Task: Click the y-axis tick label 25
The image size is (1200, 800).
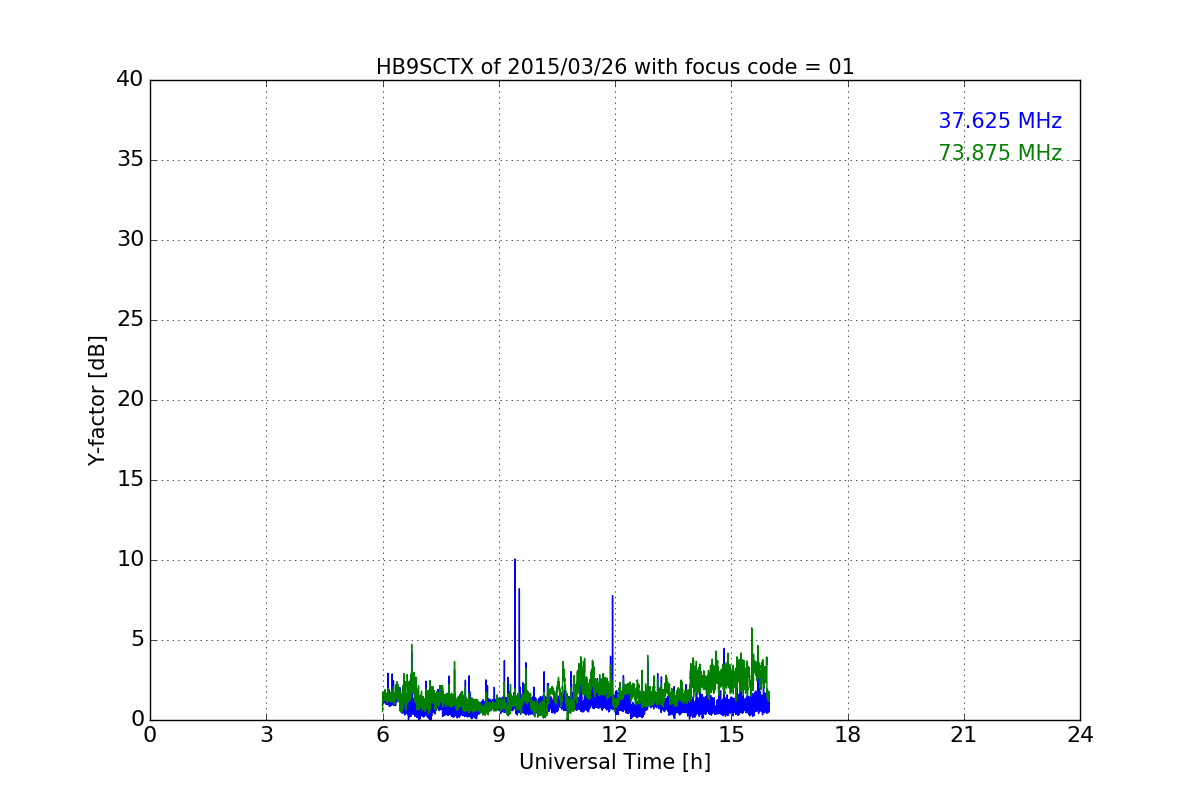Action: click(130, 320)
